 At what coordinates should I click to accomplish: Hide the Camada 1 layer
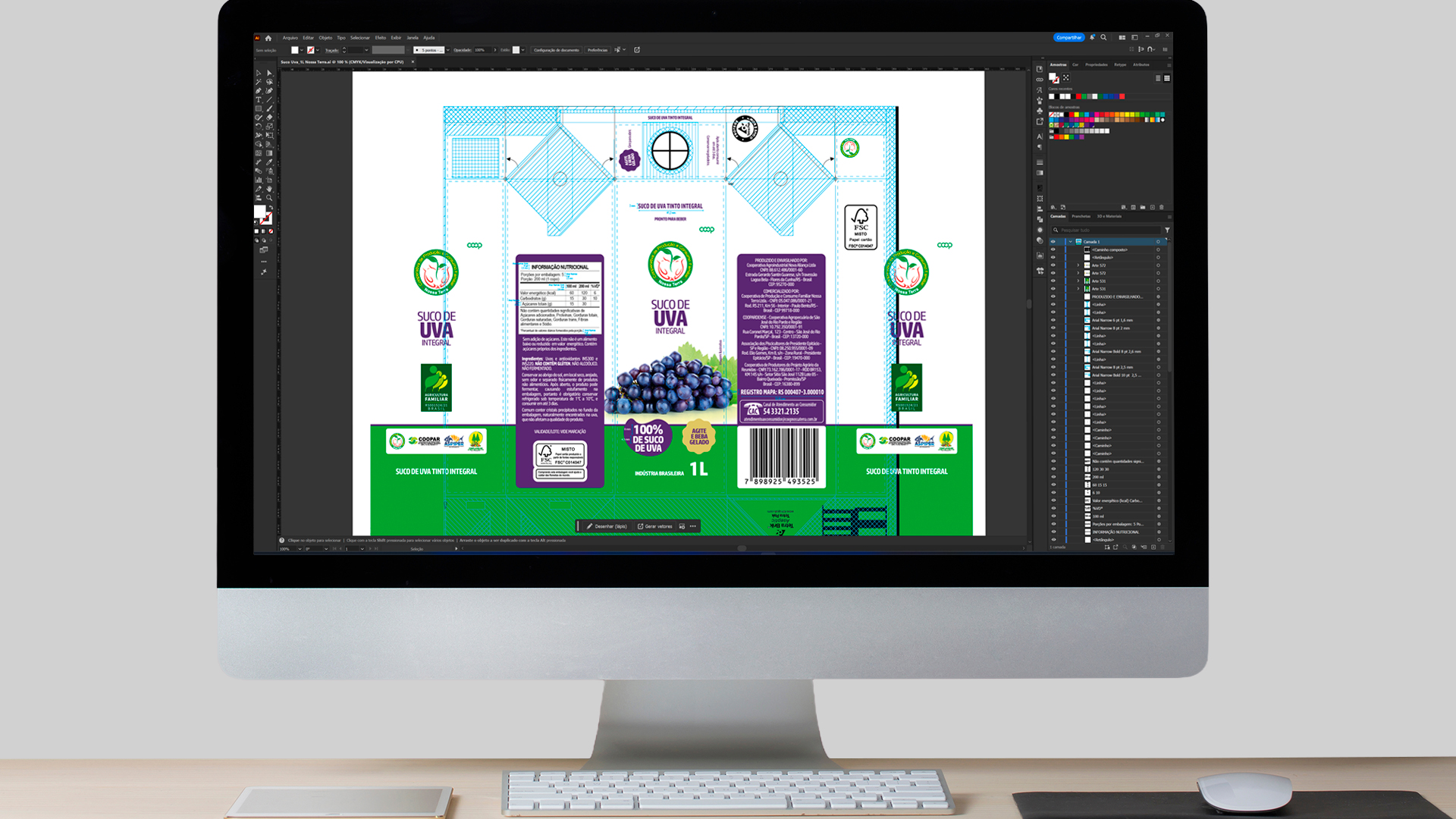[x=1053, y=242]
